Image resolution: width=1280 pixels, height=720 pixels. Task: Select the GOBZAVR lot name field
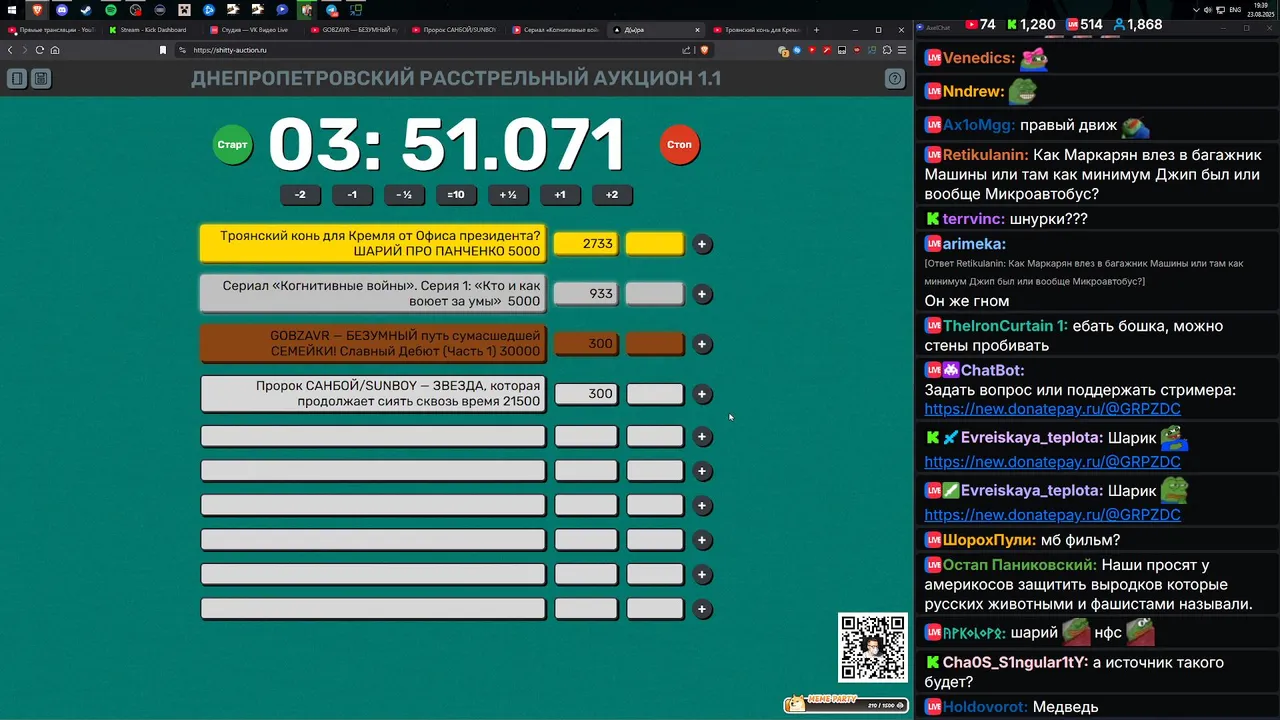point(373,344)
